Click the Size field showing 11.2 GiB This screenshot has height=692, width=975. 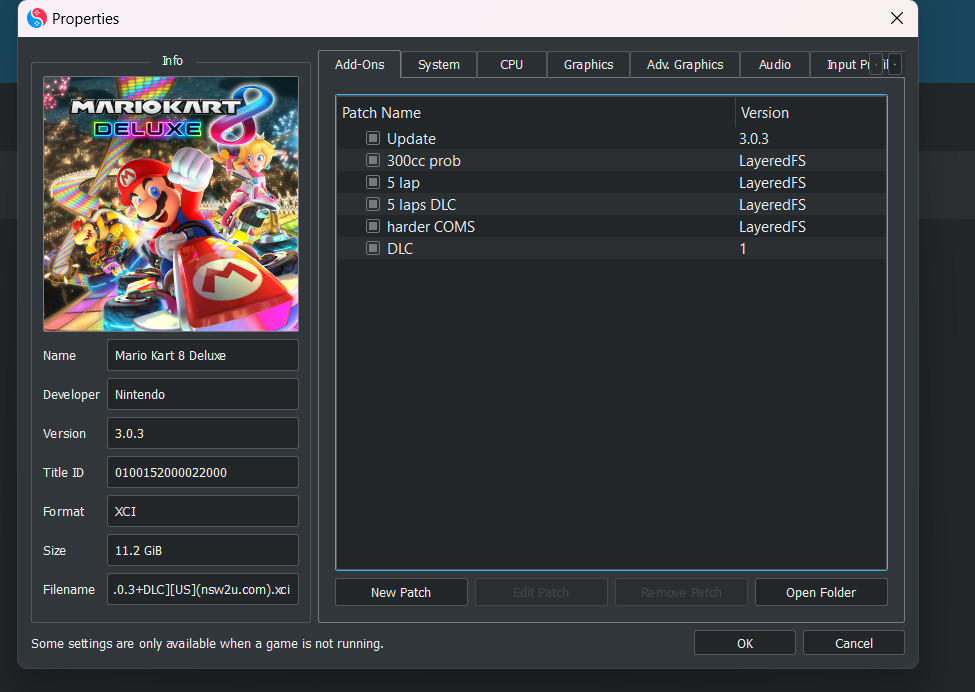tap(203, 550)
